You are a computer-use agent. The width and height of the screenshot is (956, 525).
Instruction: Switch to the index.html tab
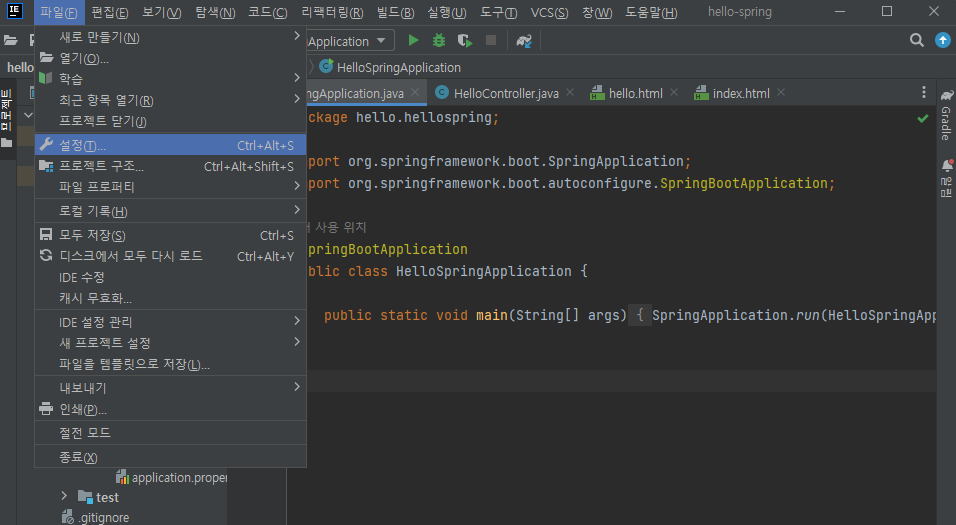point(740,93)
